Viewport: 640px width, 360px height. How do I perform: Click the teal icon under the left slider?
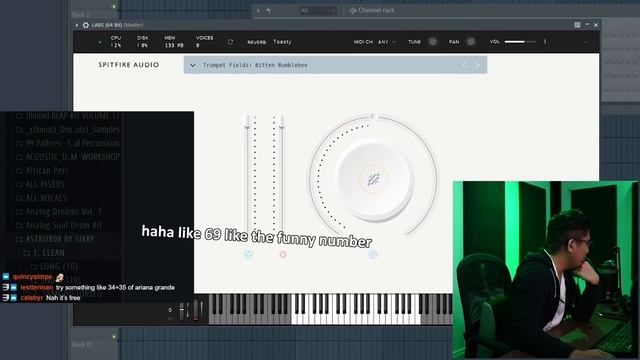[248, 255]
